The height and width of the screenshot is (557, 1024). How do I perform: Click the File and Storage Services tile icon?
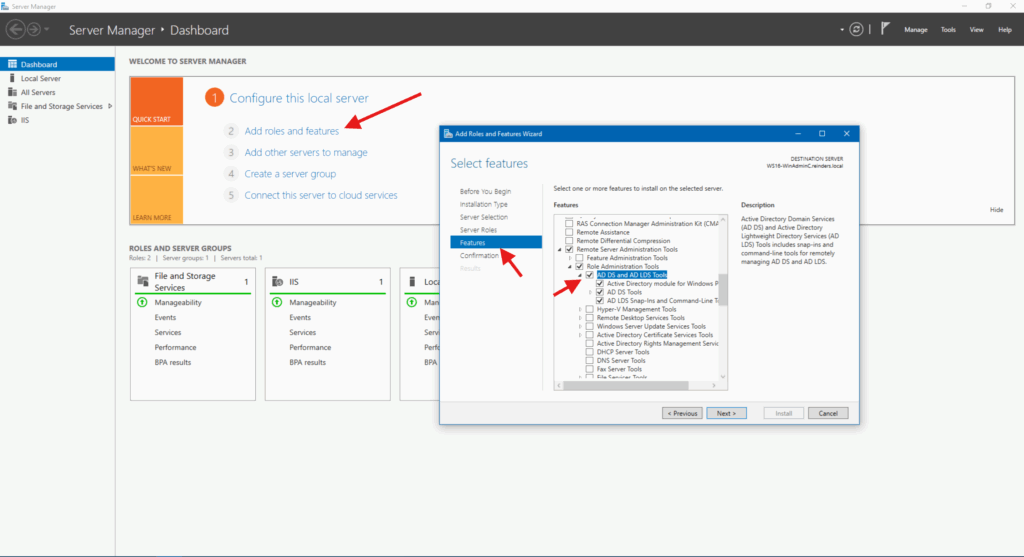click(x=143, y=281)
